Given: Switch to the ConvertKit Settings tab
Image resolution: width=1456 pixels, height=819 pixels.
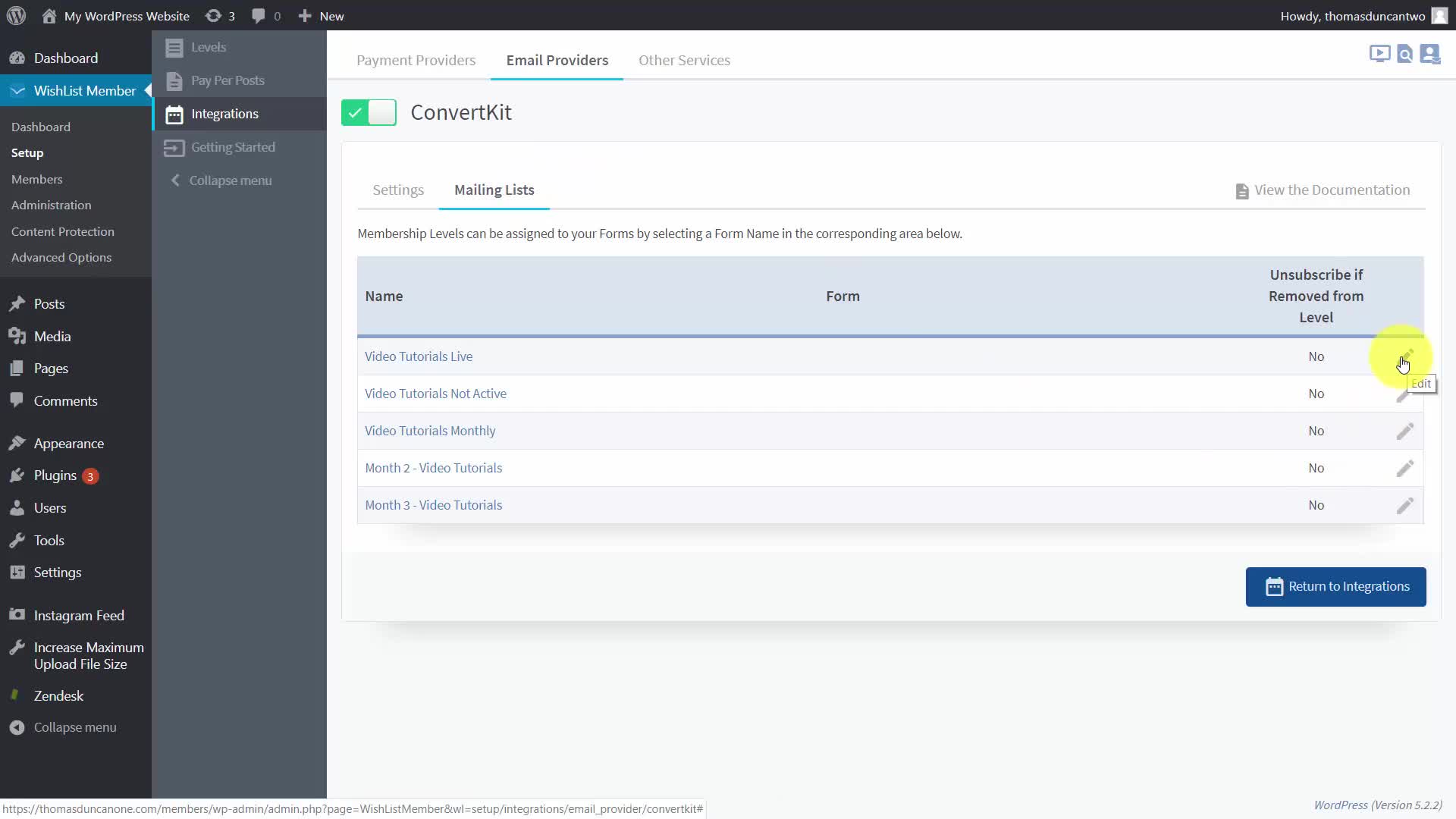Looking at the screenshot, I should (x=398, y=190).
